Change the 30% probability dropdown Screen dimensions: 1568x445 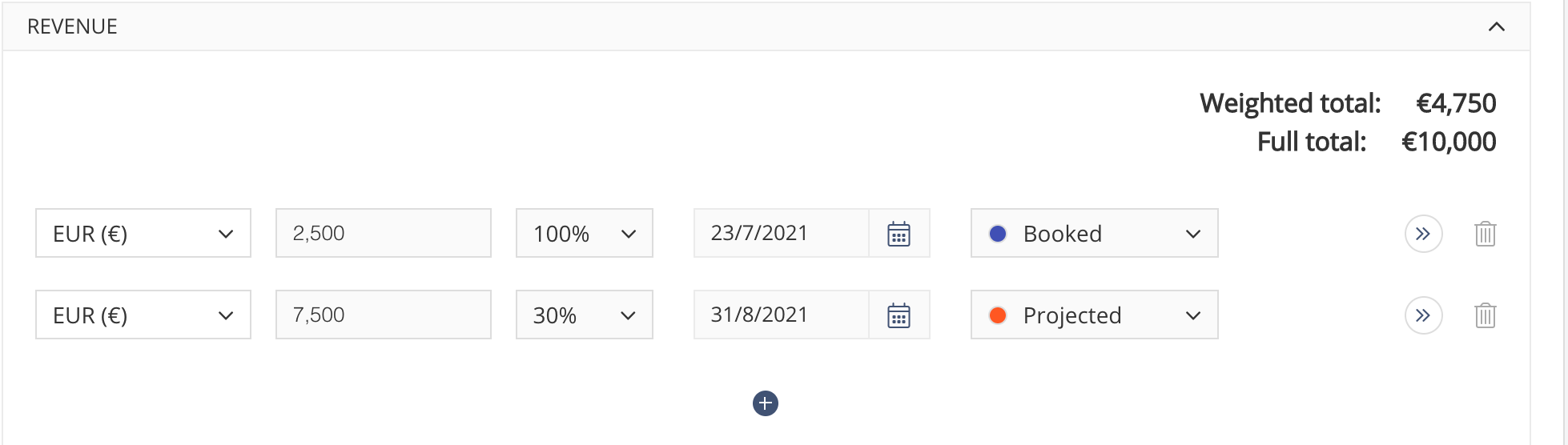tap(585, 315)
